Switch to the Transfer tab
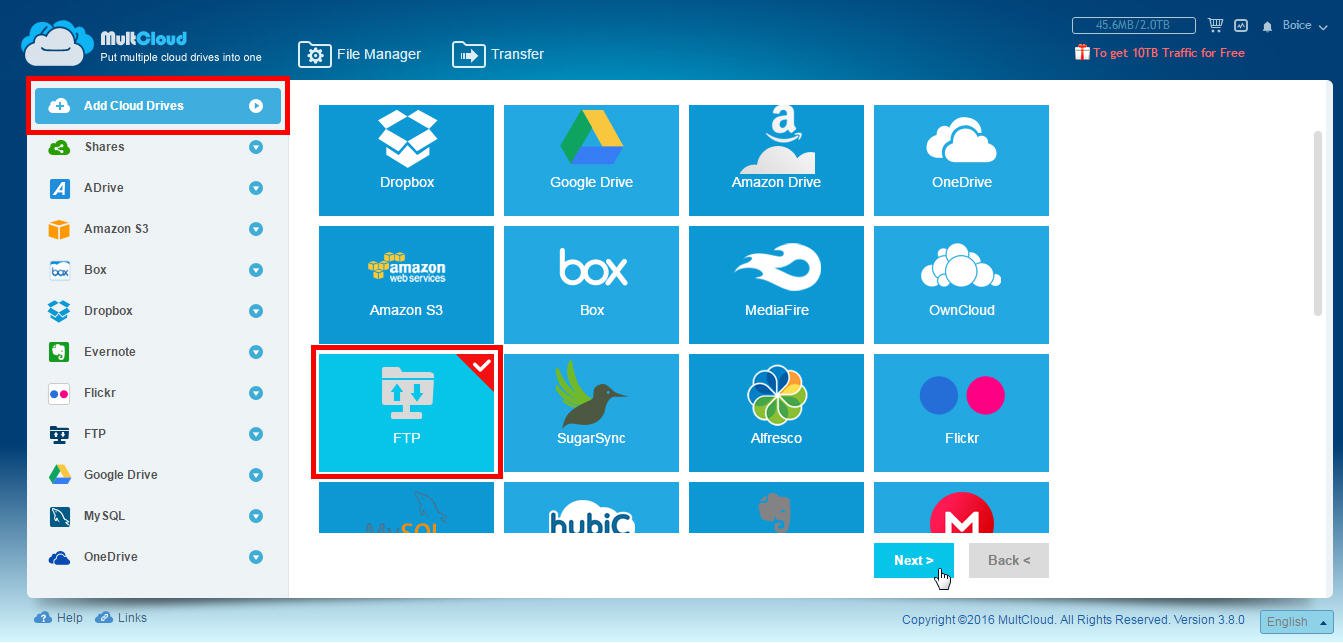This screenshot has height=643, width=1343. pos(498,54)
